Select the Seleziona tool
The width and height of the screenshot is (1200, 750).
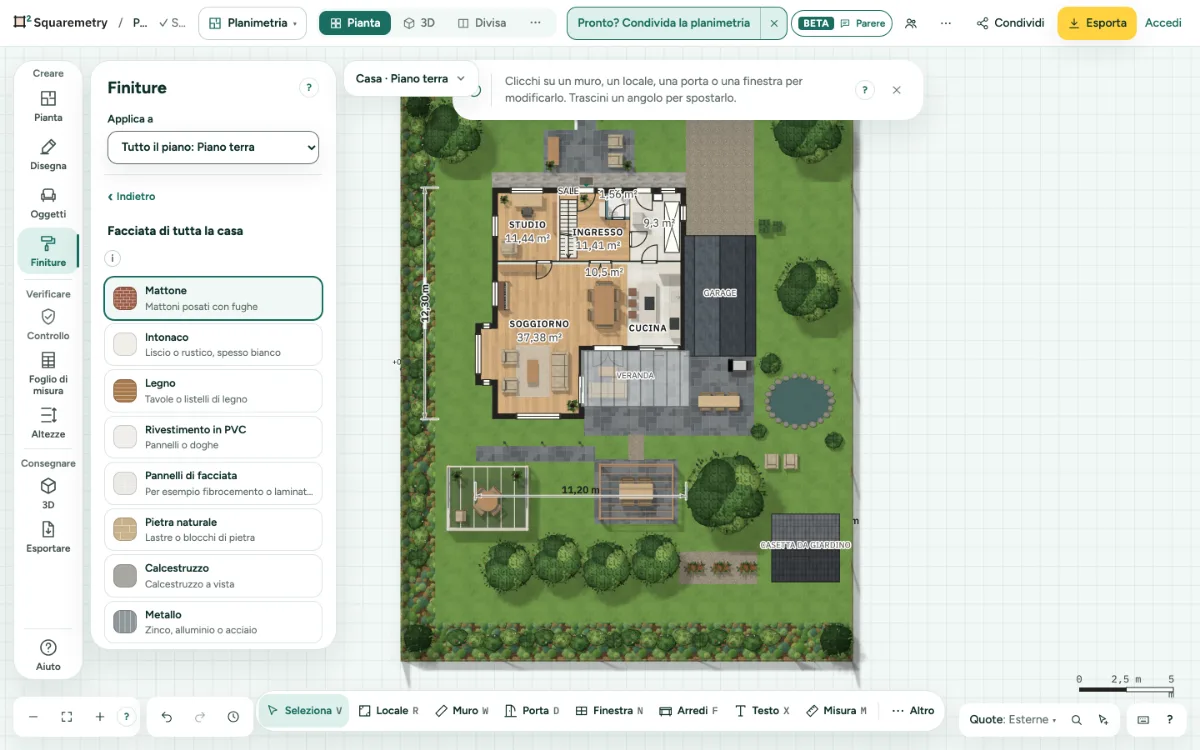tap(304, 711)
